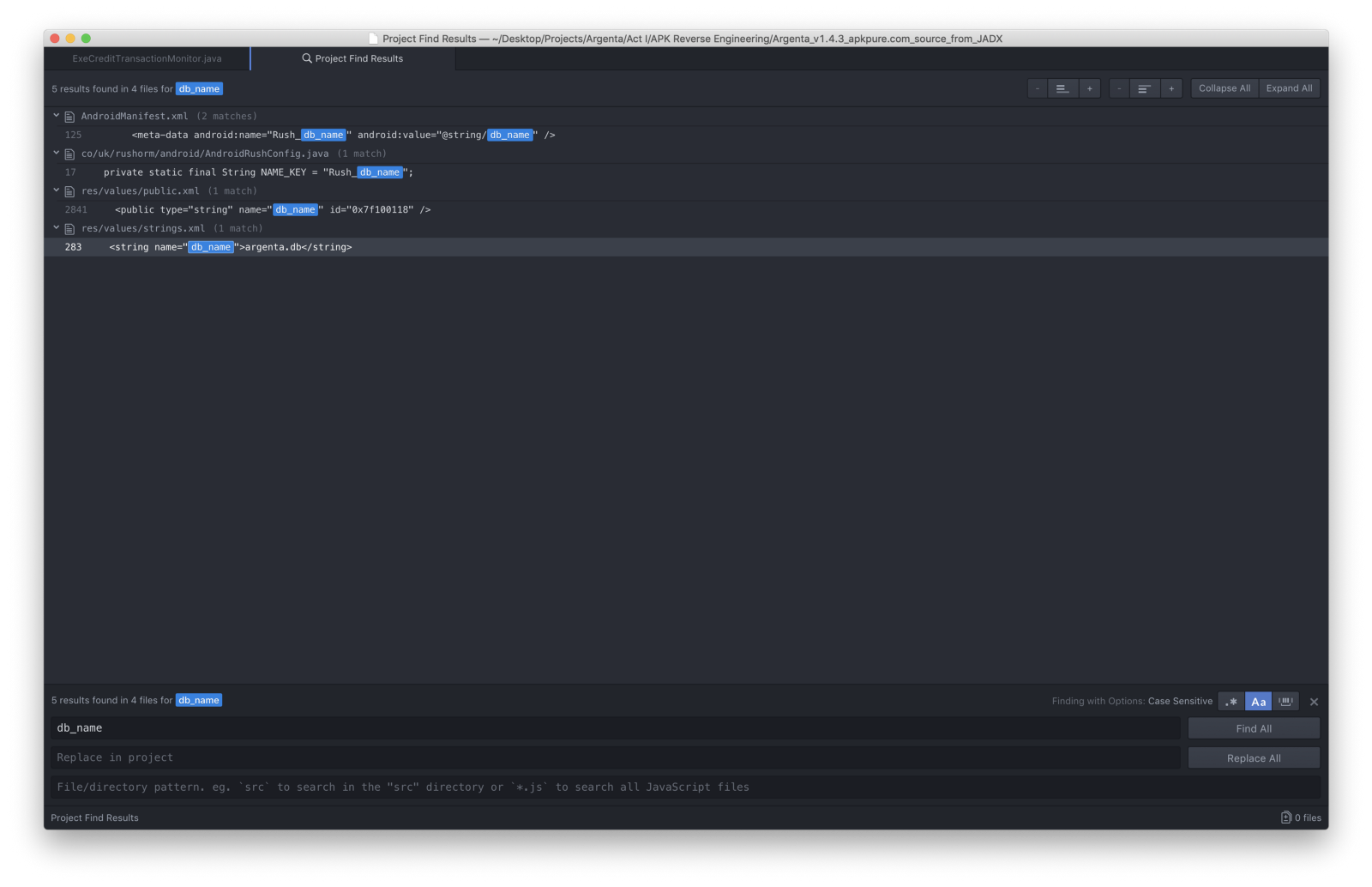Select the co/uk/rushorm/android/AndroidRushConfig.java path

point(205,154)
